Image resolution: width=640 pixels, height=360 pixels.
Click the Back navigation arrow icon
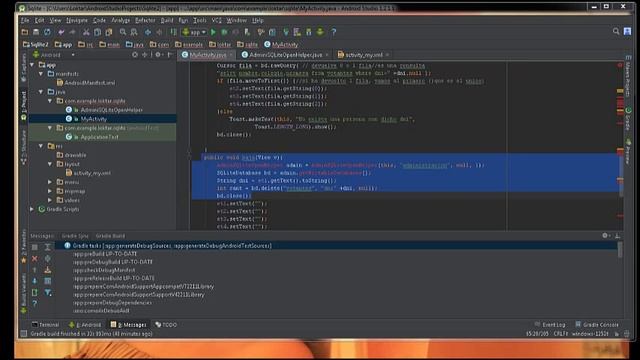click(x=148, y=32)
